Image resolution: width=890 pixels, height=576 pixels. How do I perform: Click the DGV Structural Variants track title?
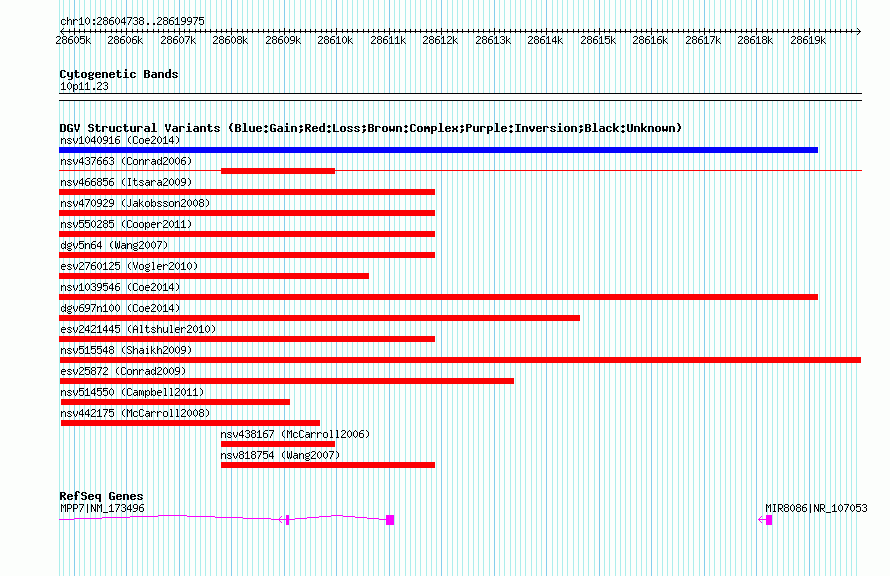tap(370, 128)
